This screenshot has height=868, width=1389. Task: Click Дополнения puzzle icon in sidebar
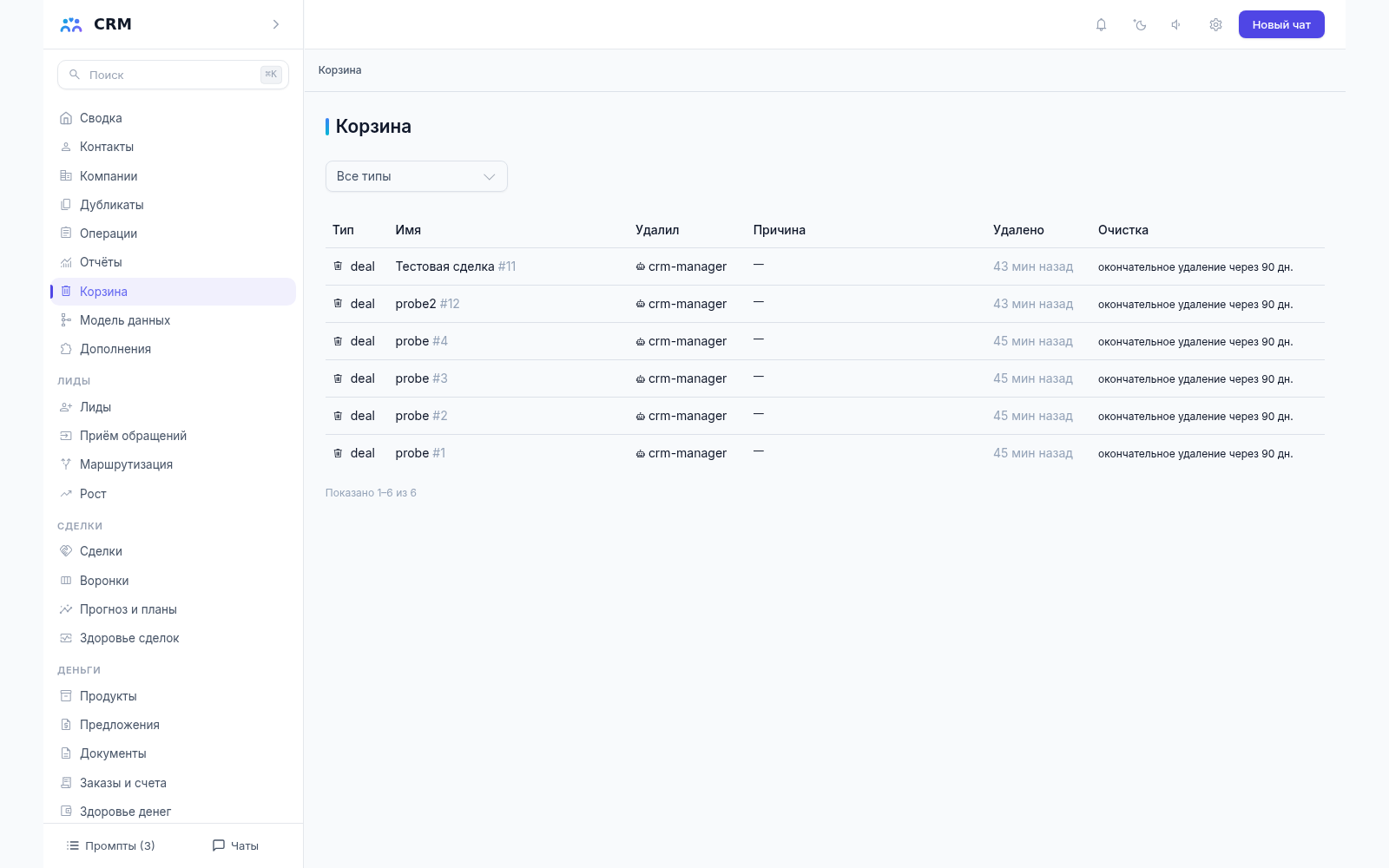click(66, 349)
